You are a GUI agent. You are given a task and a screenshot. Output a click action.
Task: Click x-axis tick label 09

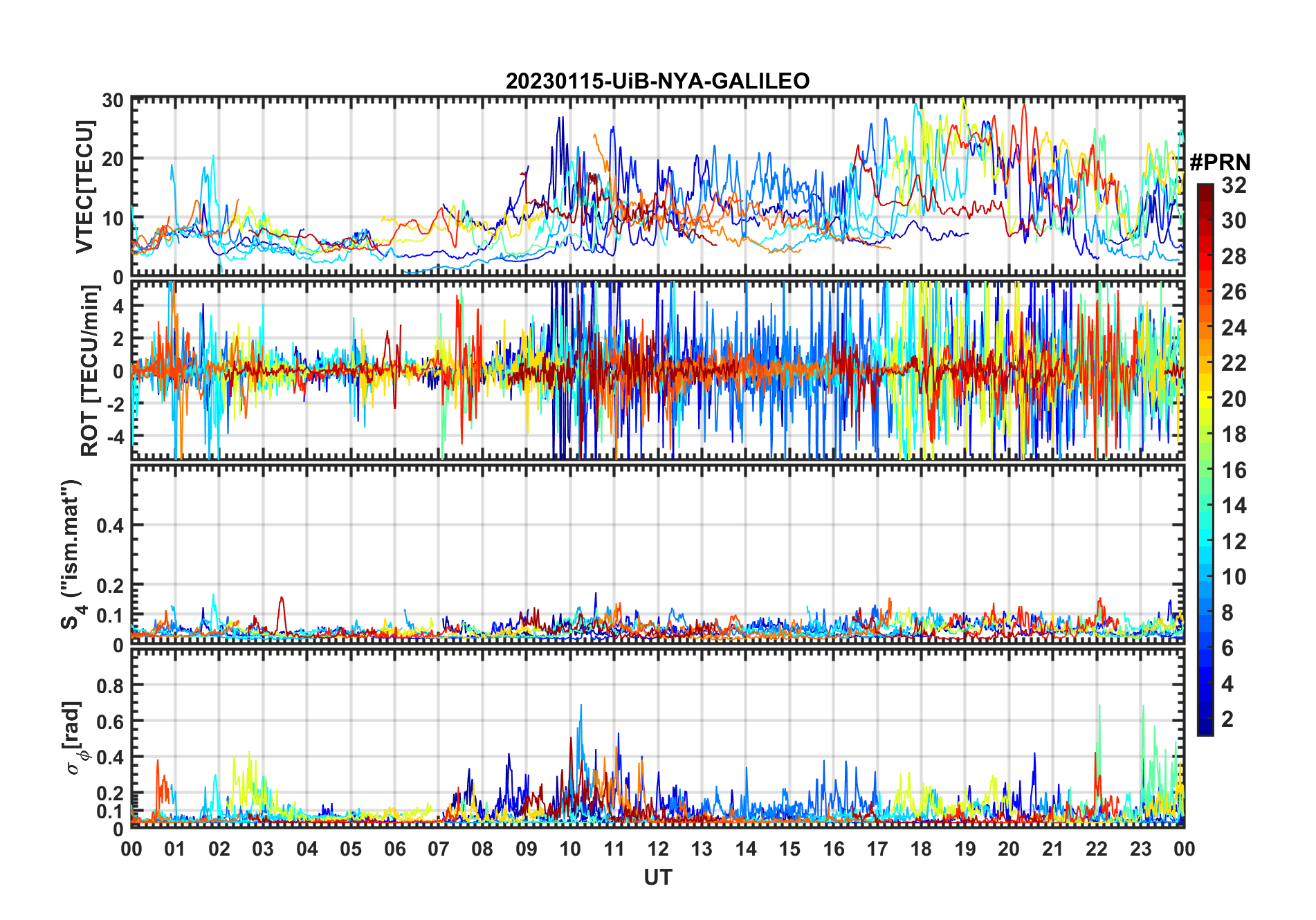click(527, 849)
